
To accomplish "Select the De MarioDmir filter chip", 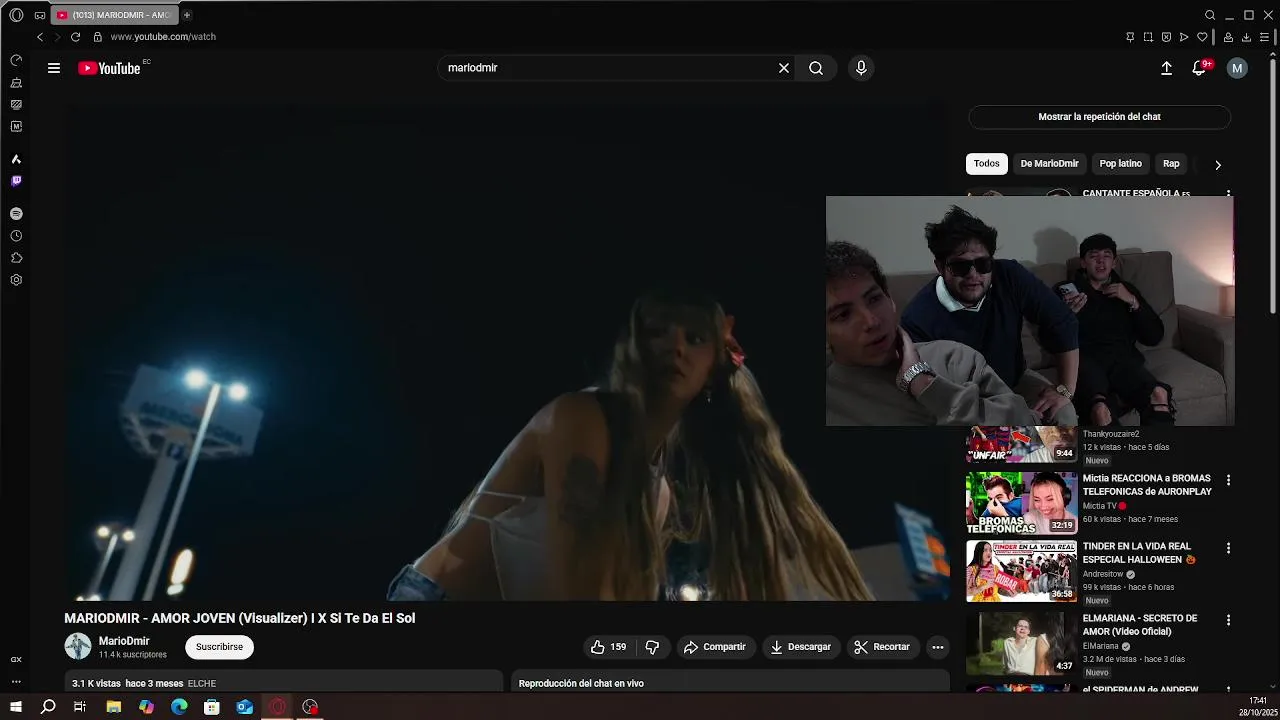I will pos(1049,164).
